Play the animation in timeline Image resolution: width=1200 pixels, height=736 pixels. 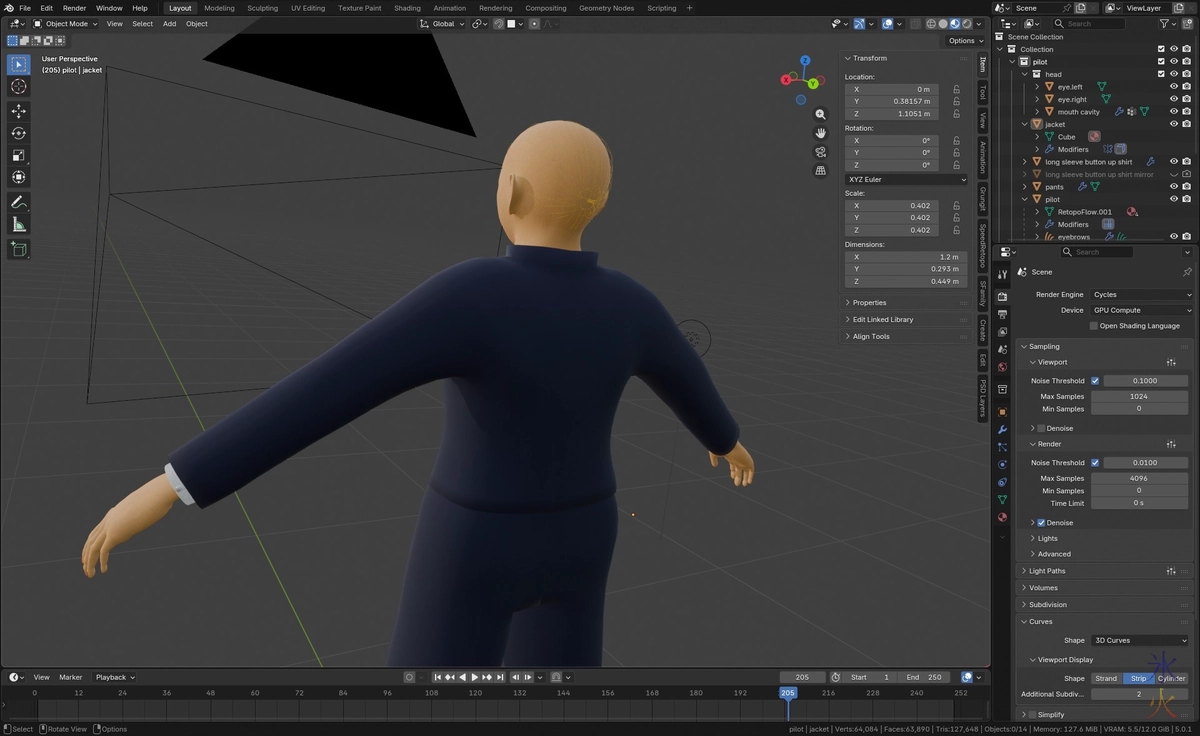point(475,677)
